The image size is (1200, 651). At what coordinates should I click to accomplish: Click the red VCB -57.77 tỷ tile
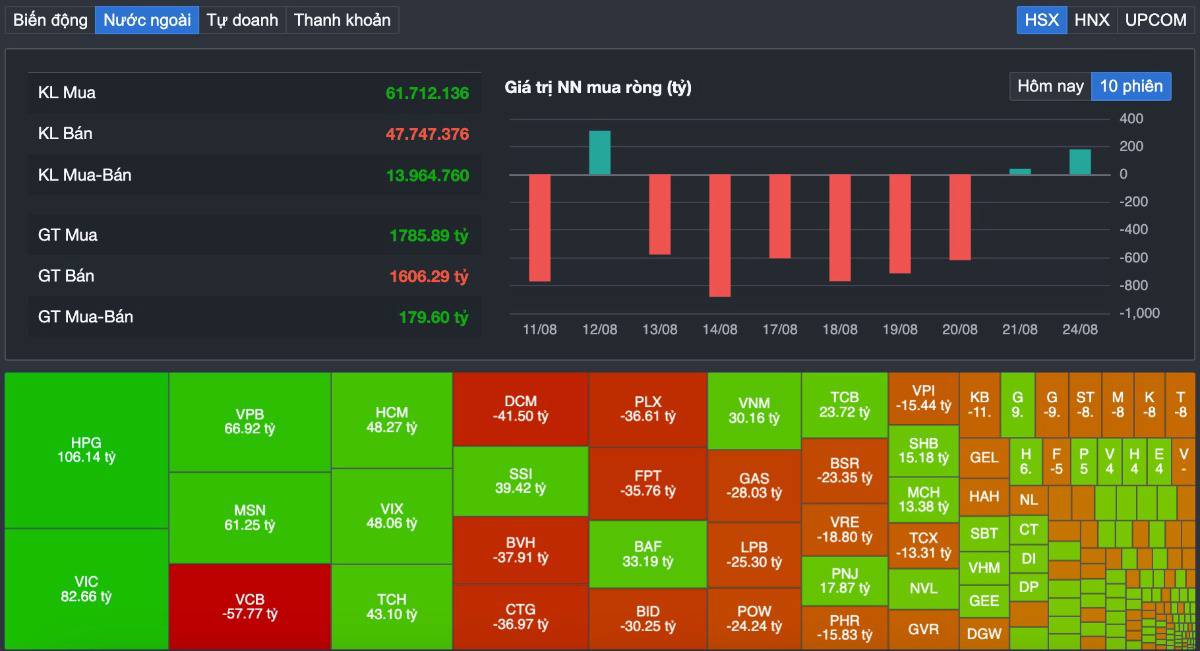tap(250, 607)
